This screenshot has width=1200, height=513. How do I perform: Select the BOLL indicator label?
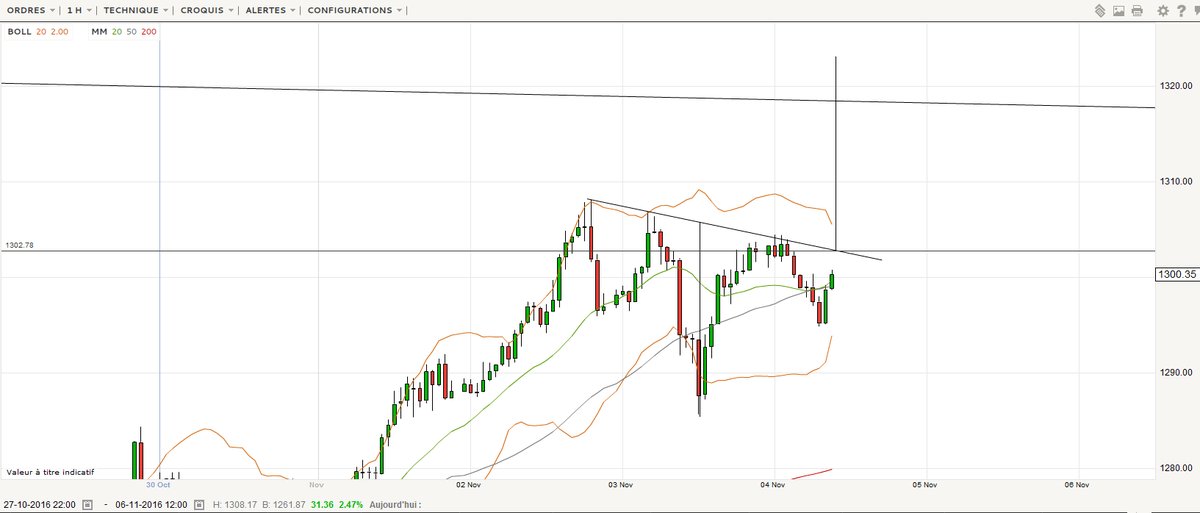(19, 32)
